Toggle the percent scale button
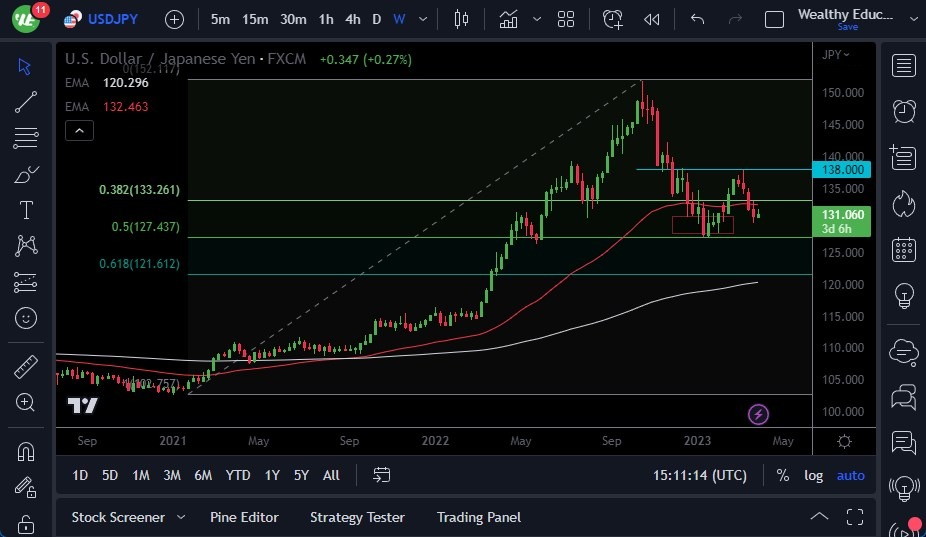This screenshot has height=537, width=926. 782,475
